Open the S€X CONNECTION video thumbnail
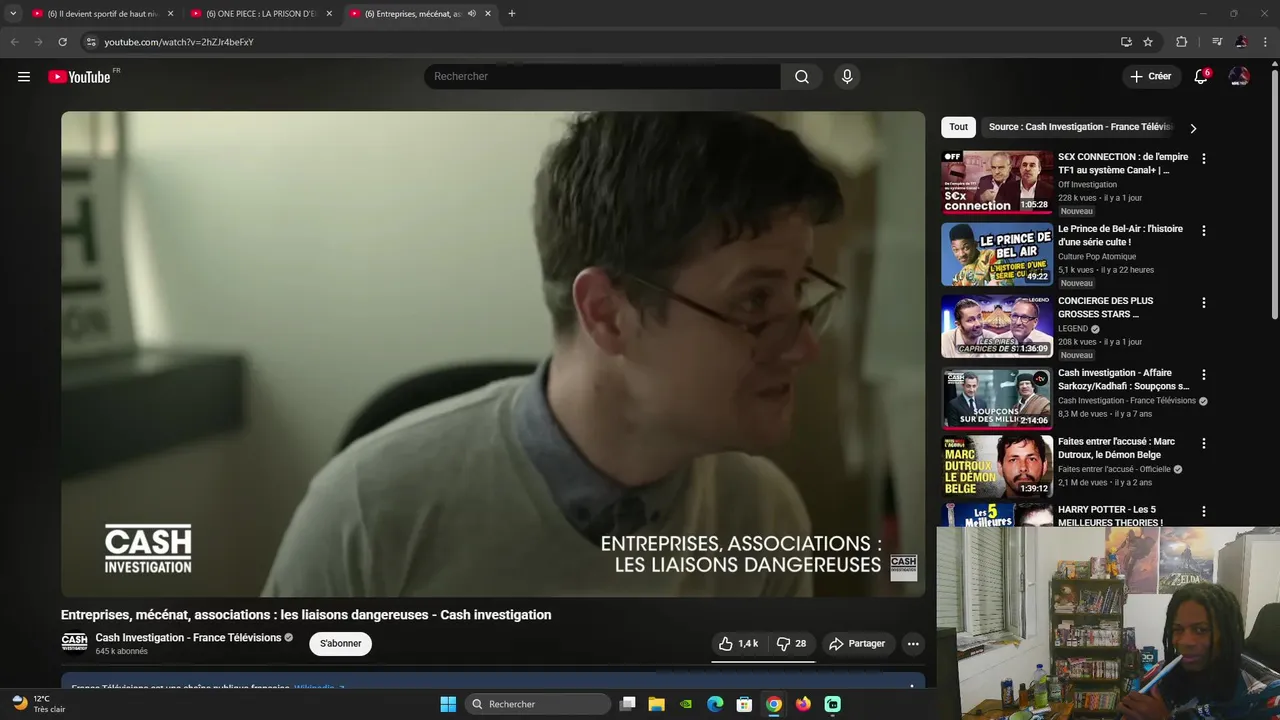This screenshot has height=720, width=1280. [997, 182]
